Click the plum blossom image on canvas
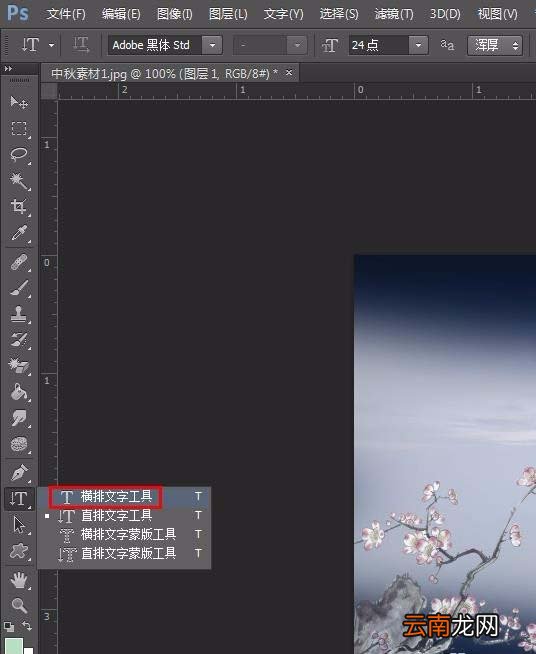 coord(445,454)
